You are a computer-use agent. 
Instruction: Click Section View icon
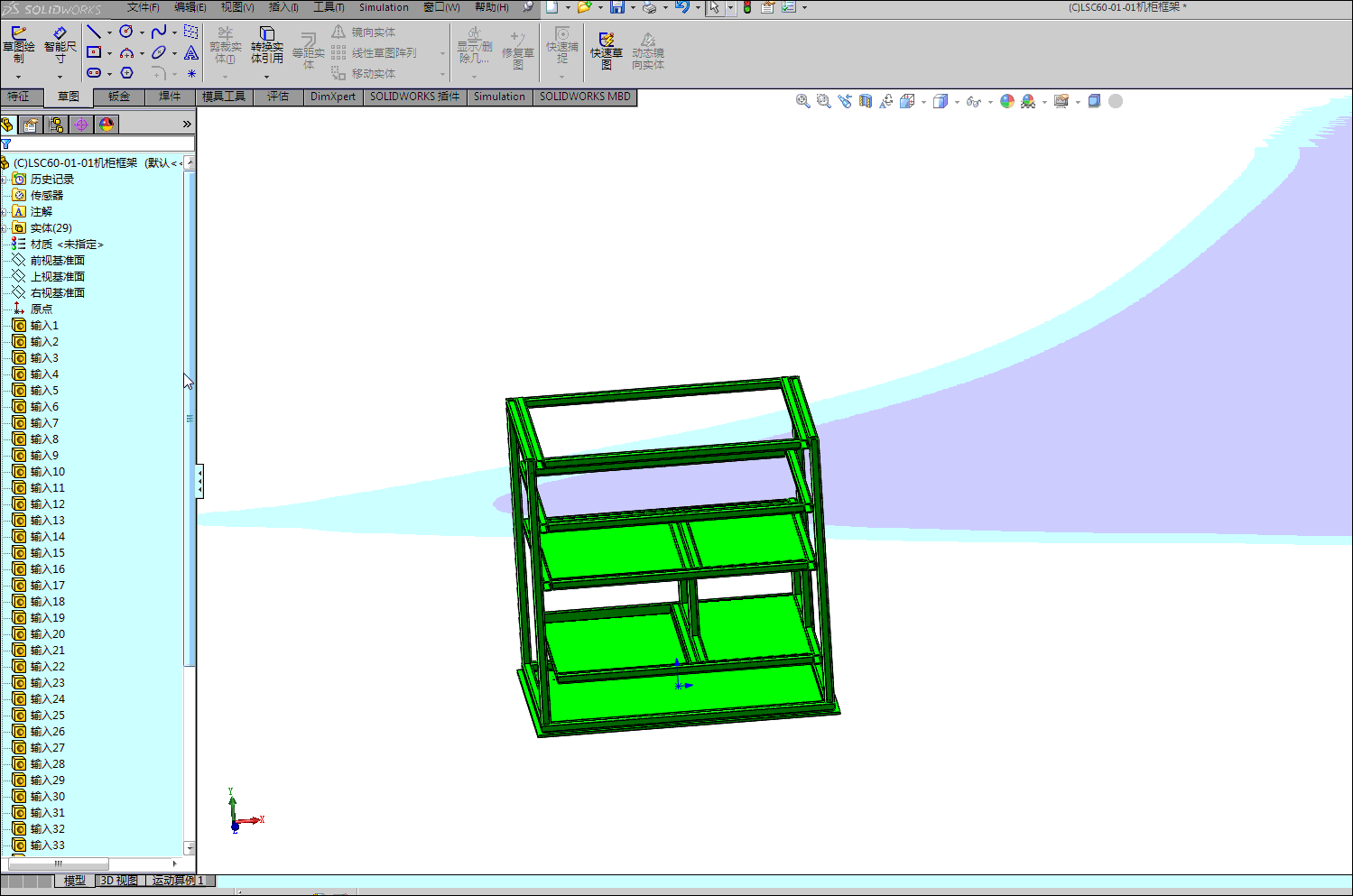[x=866, y=101]
